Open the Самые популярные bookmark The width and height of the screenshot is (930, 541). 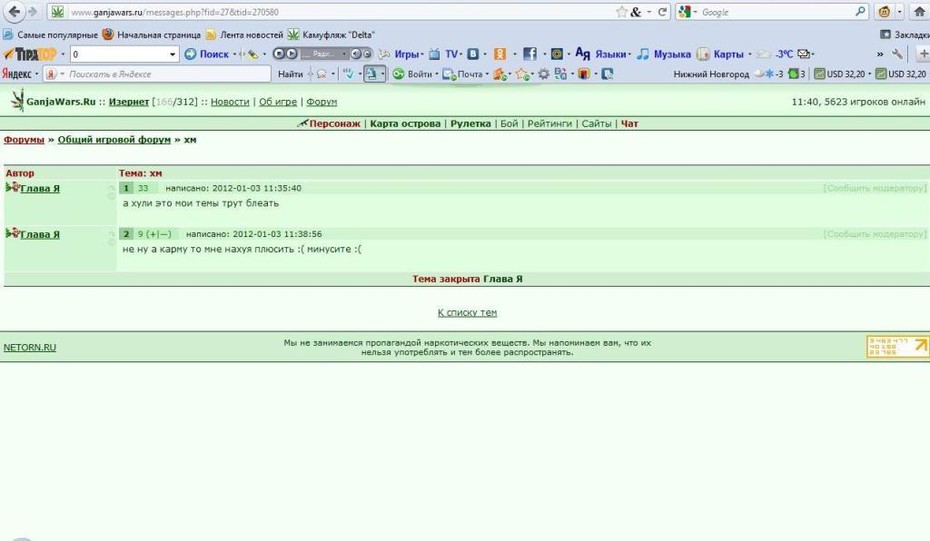click(x=50, y=35)
